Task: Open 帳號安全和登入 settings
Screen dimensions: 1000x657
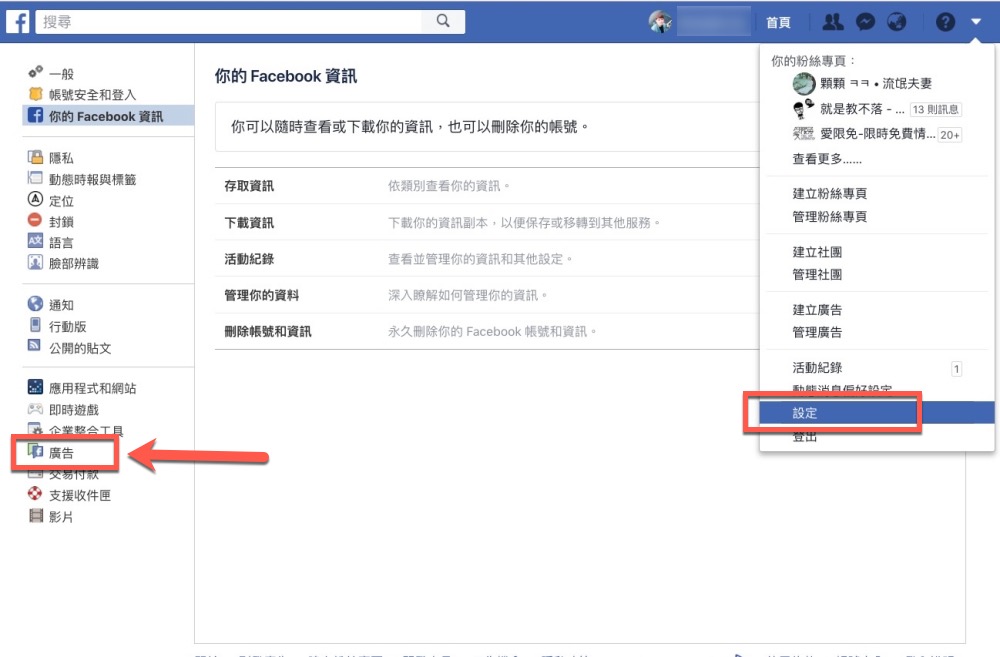Action: click(92, 95)
